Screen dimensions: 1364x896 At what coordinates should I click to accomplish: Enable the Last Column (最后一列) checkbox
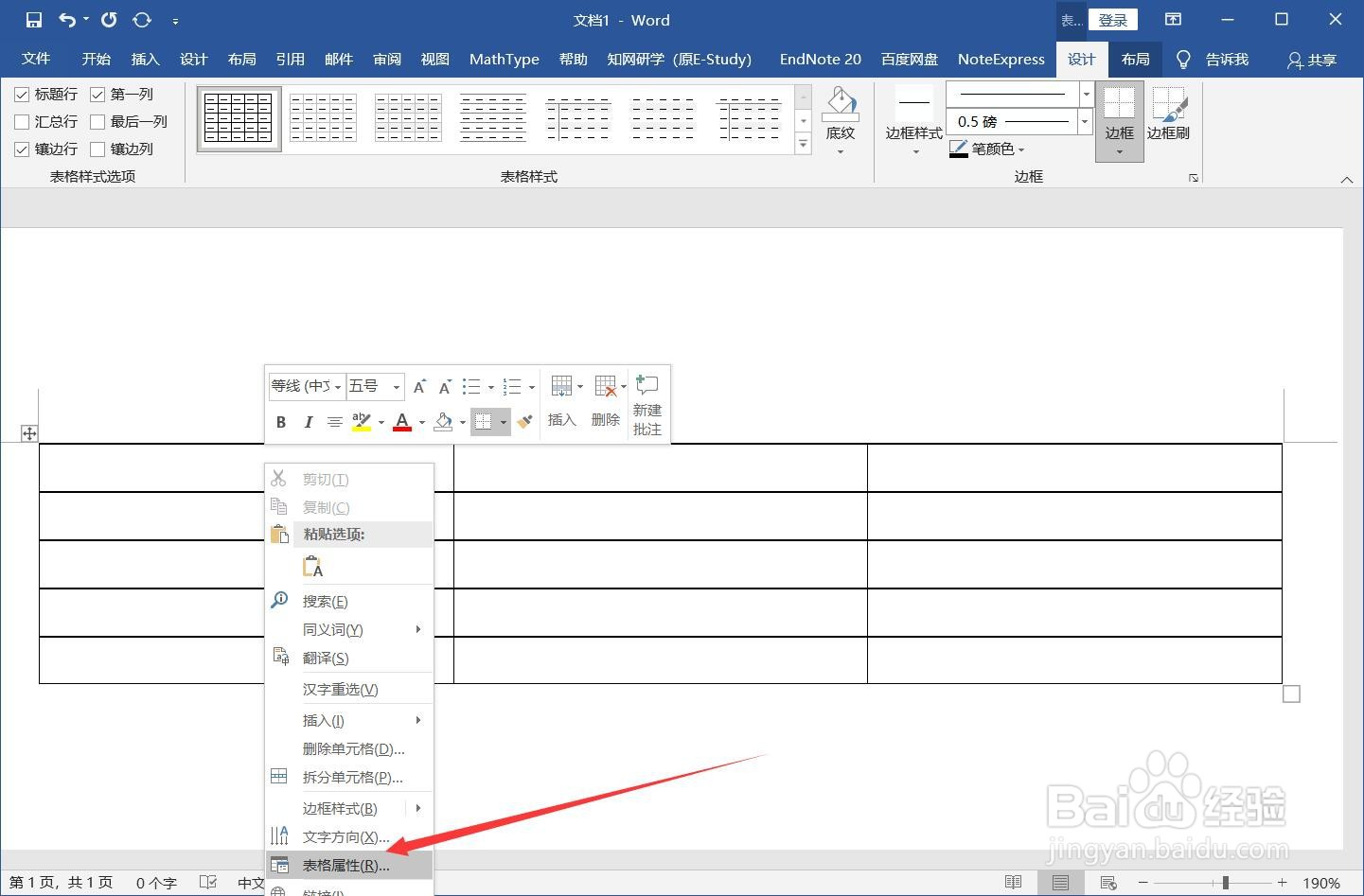tap(97, 122)
